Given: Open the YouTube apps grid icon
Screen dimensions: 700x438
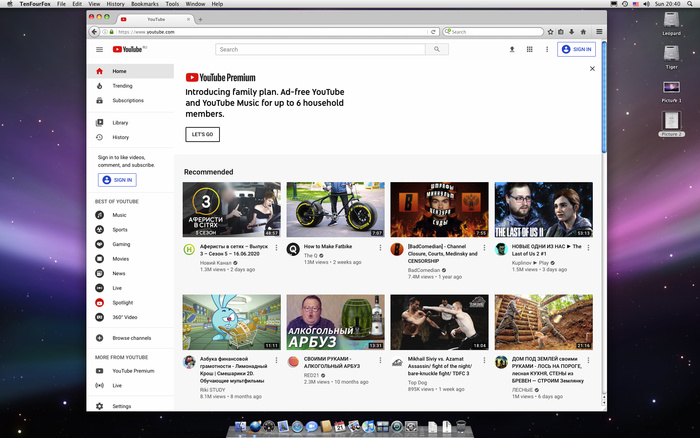Looking at the screenshot, I should coord(529,50).
